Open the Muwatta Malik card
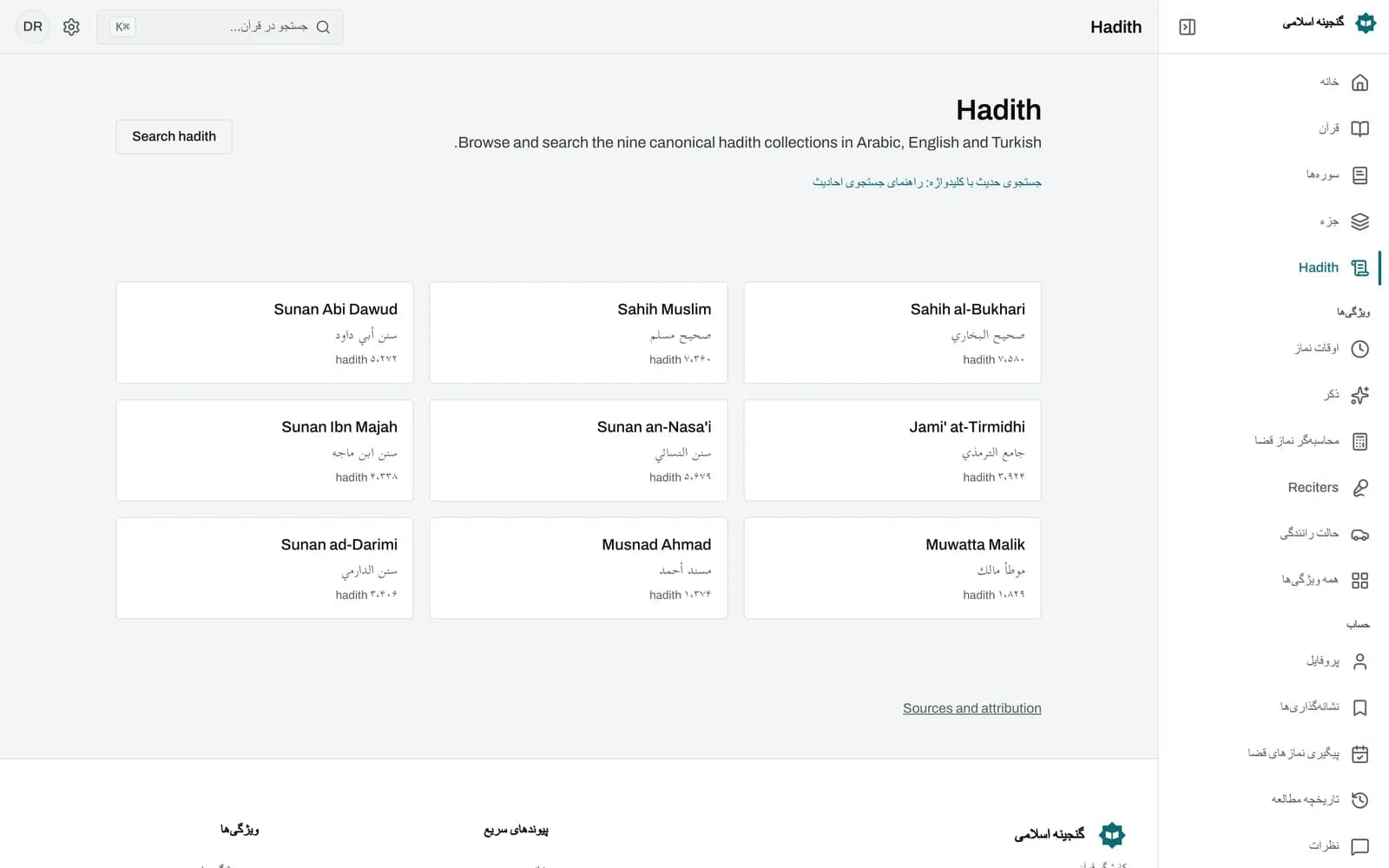1389x868 pixels. (892, 568)
